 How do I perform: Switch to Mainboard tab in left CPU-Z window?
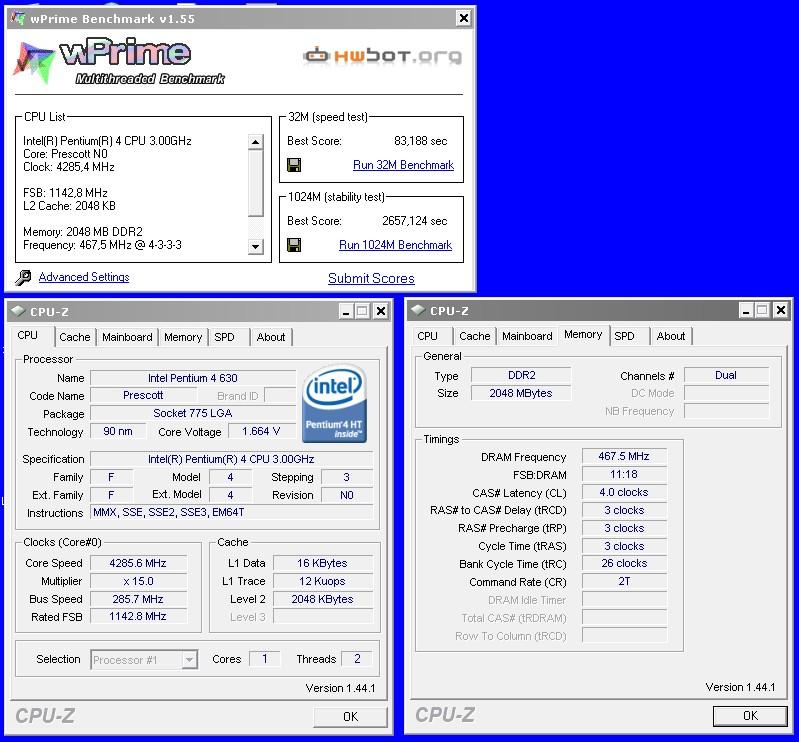tap(127, 337)
